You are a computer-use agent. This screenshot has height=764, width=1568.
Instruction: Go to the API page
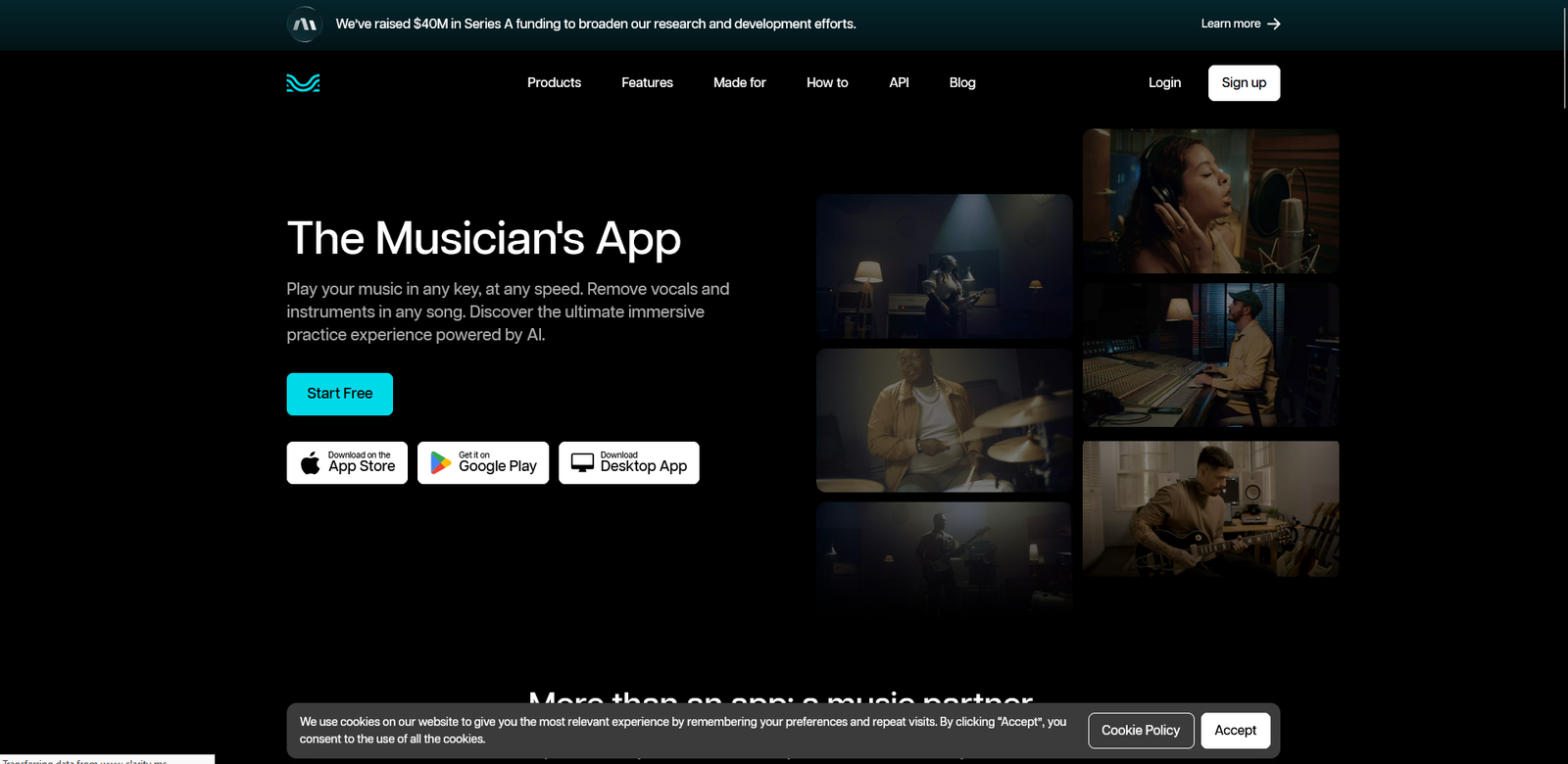[899, 83]
